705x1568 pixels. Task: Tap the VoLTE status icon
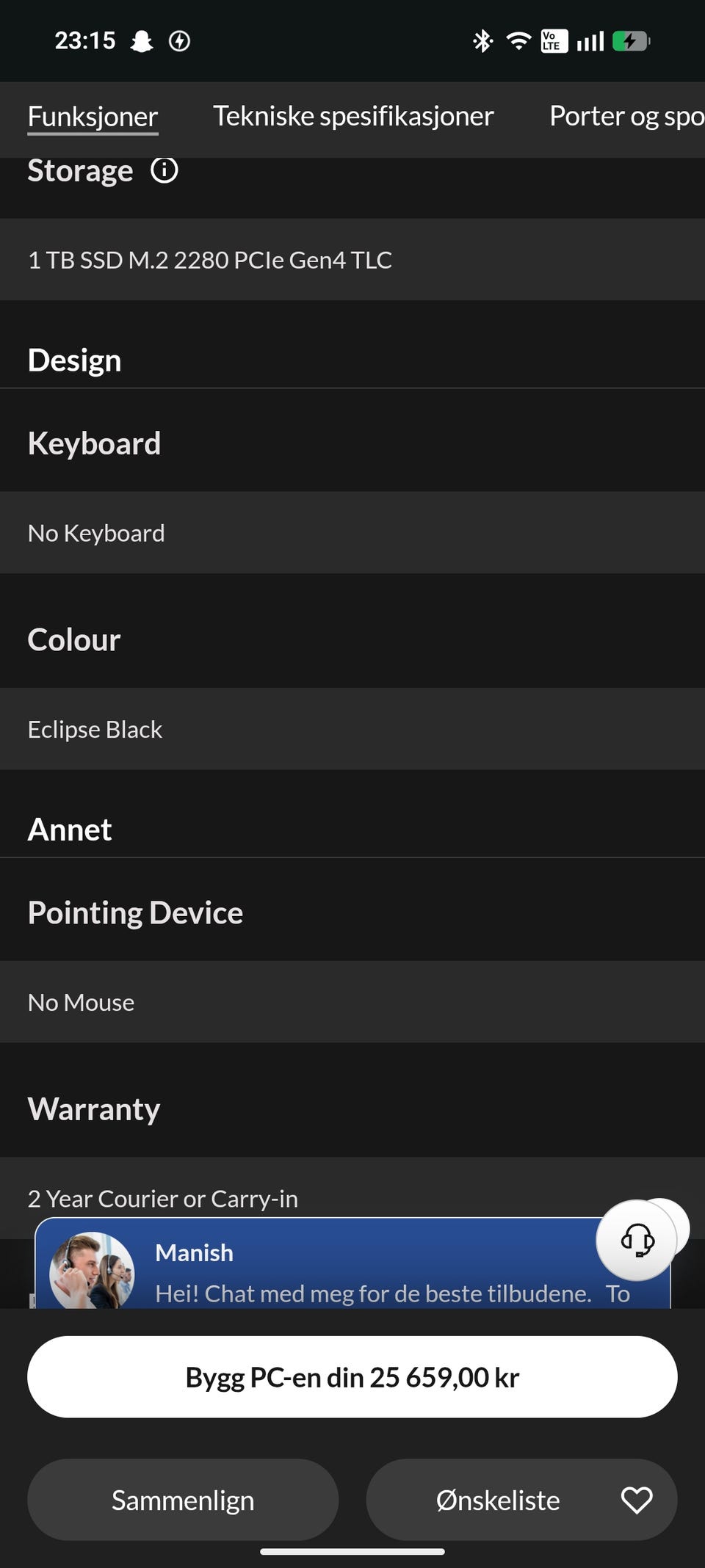click(552, 41)
